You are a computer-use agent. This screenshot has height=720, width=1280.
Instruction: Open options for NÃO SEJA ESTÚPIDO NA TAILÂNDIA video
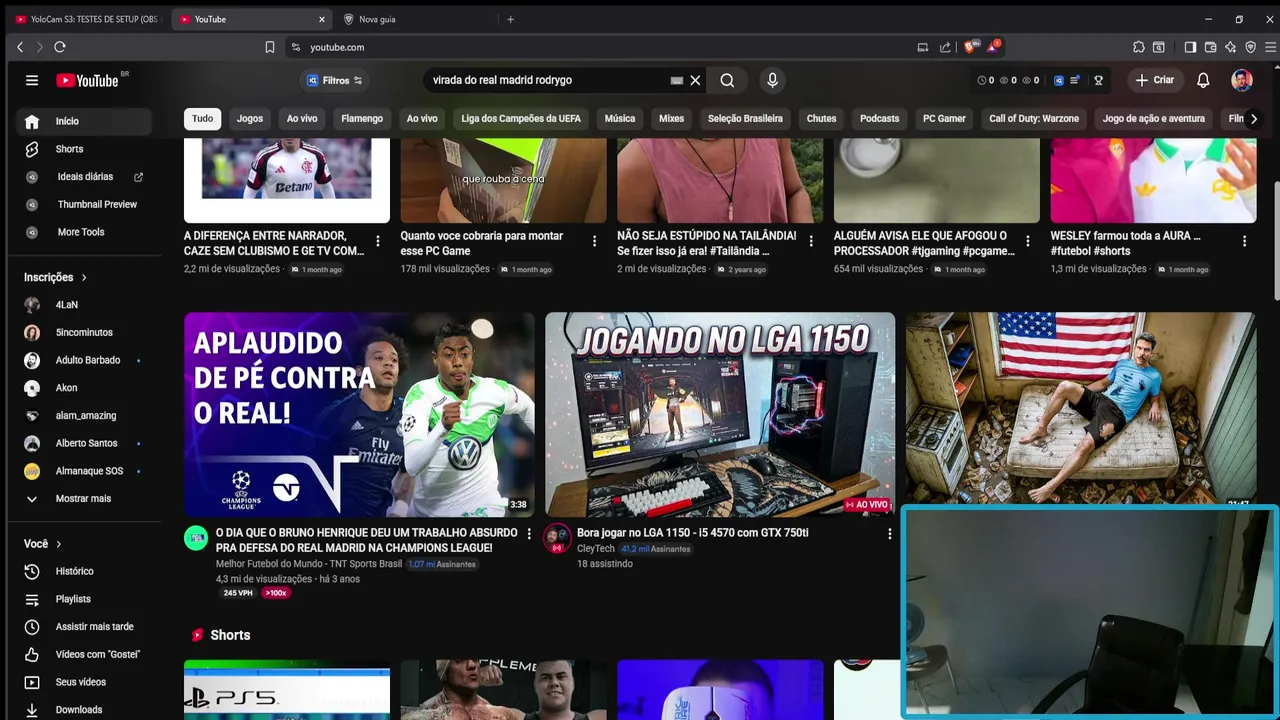click(x=811, y=241)
